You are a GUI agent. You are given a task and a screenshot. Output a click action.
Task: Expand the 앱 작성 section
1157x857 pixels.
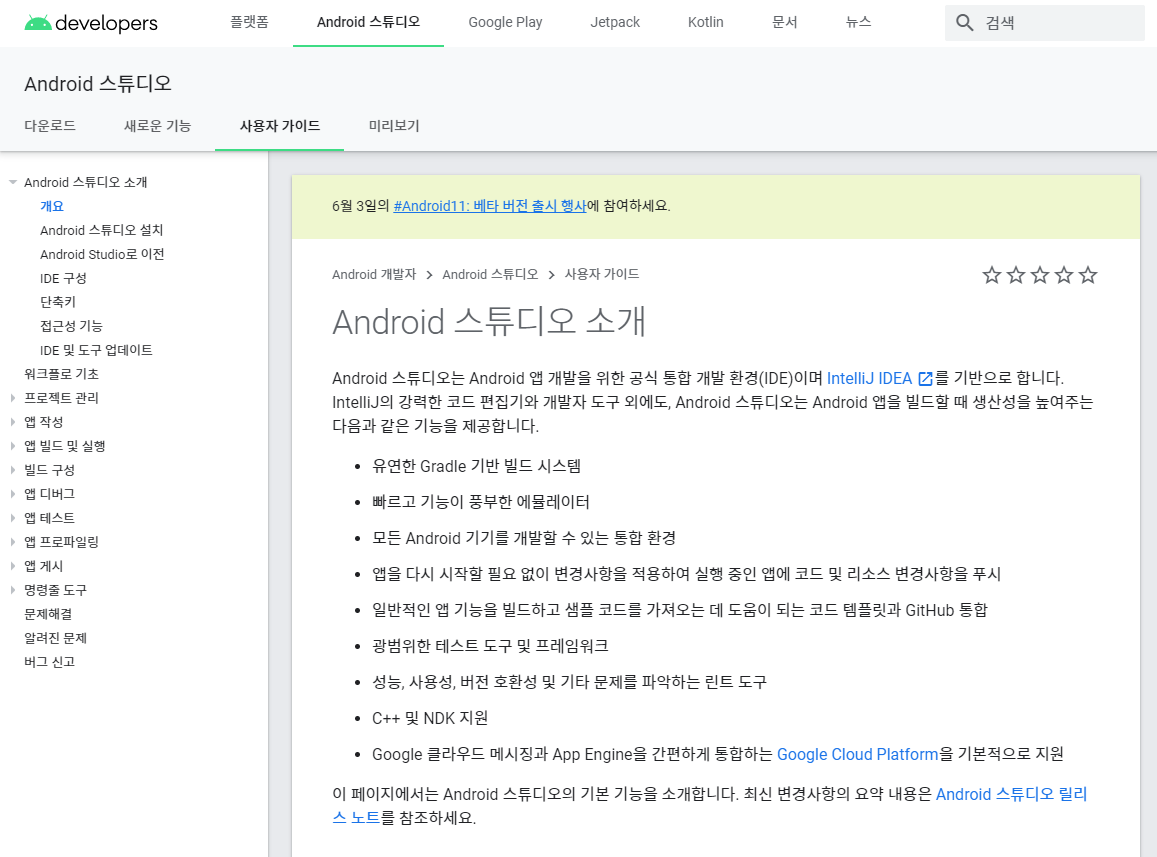13,422
